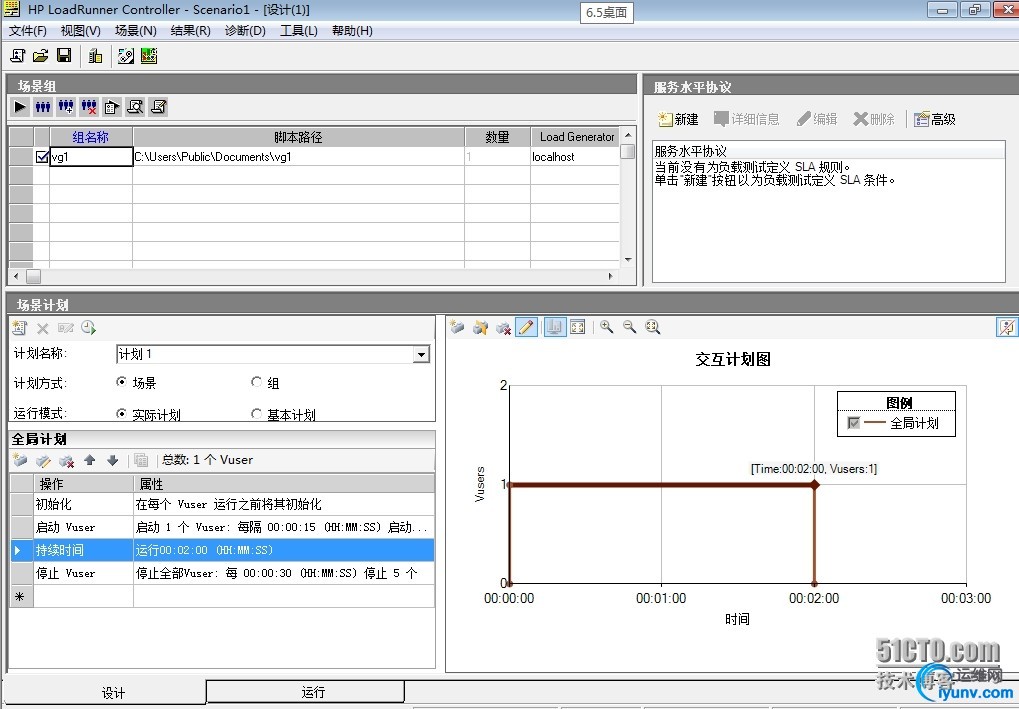The image size is (1019, 709).
Task: Edit the selected action in the global schedule toolbar
Action: point(44,461)
